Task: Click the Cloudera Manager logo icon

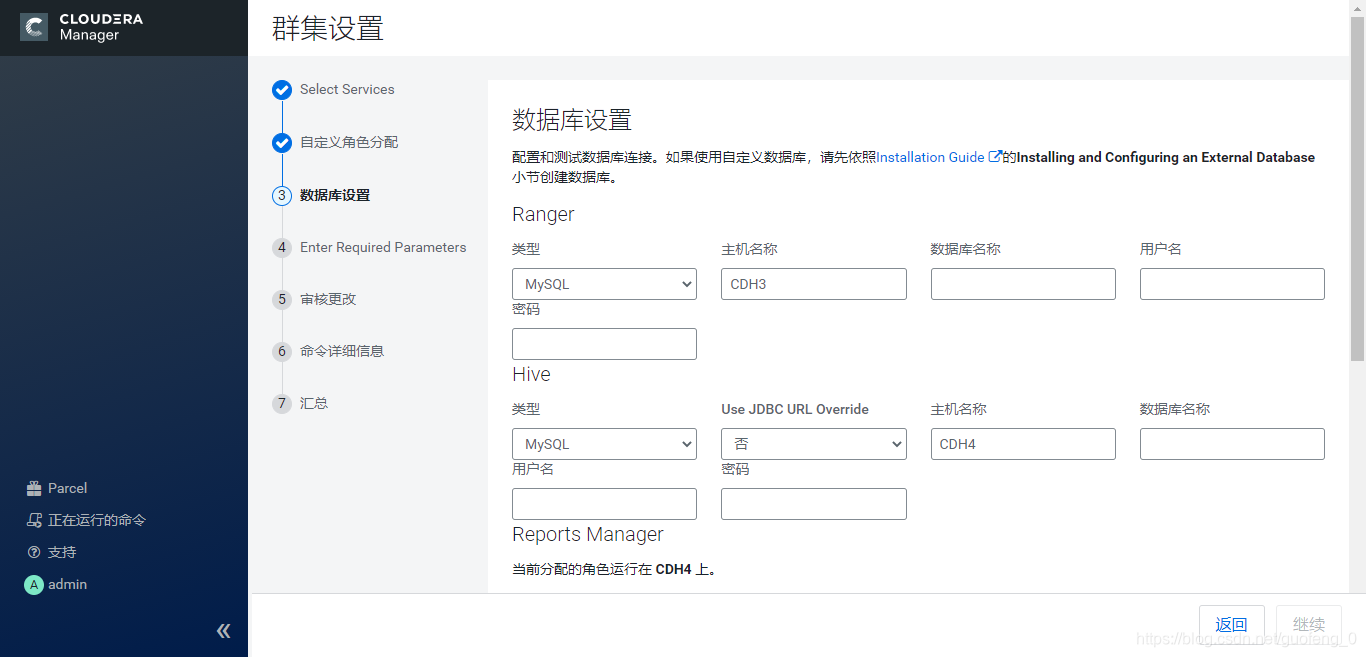Action: click(x=34, y=27)
